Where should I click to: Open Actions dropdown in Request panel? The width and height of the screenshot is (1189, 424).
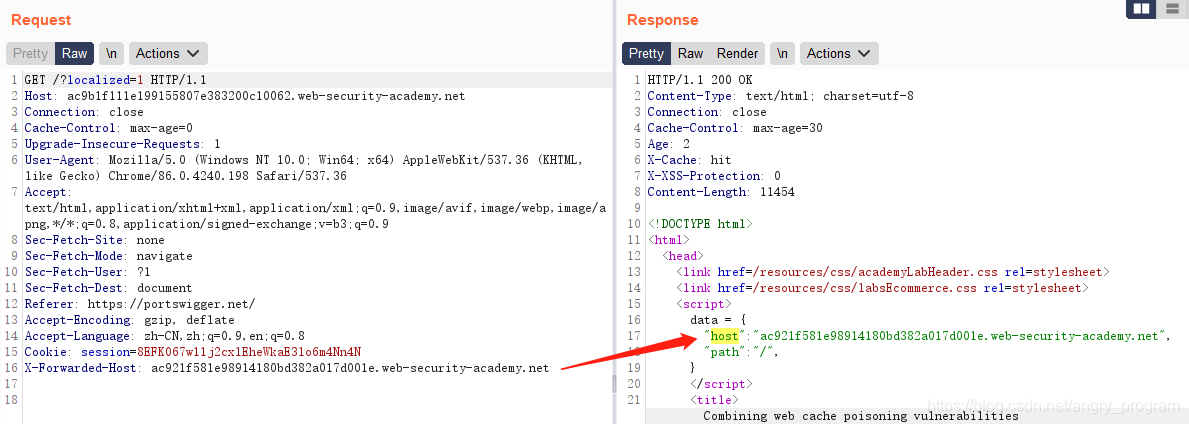pyautogui.click(x=168, y=53)
